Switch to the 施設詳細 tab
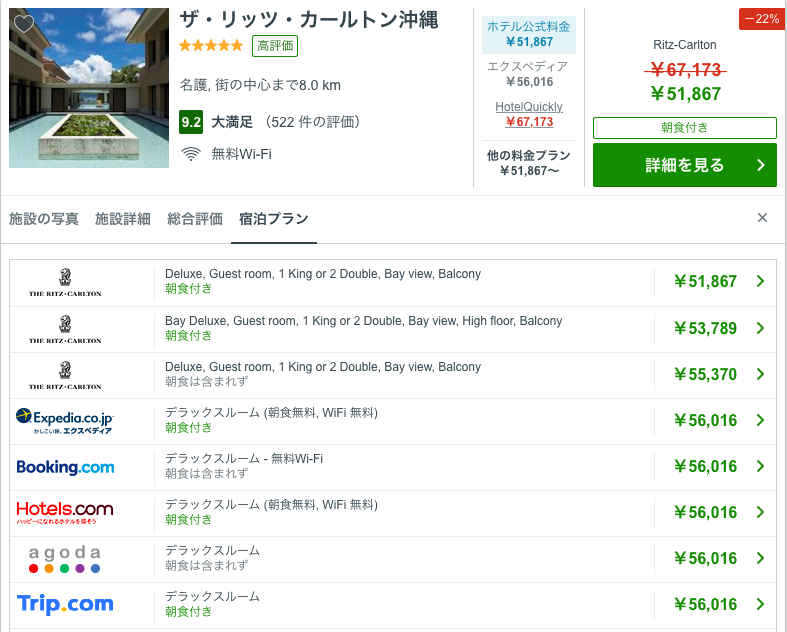 coord(123,219)
